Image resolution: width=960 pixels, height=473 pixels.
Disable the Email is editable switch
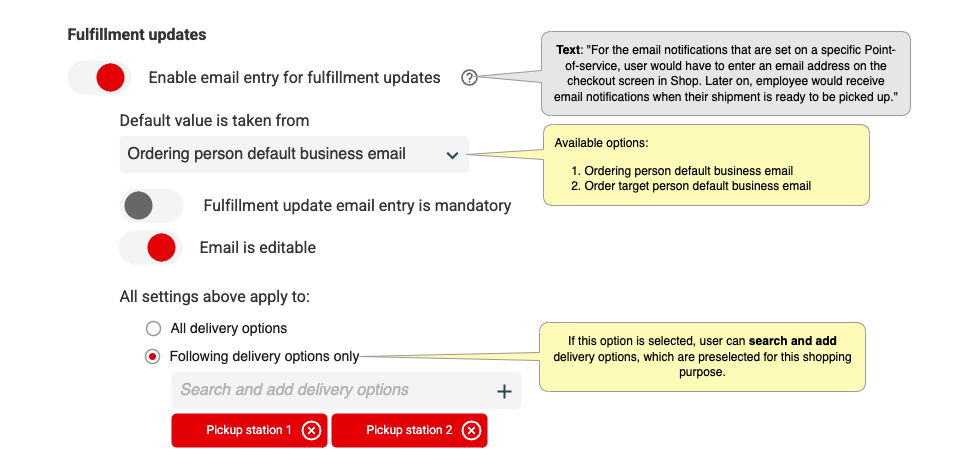tap(150, 247)
